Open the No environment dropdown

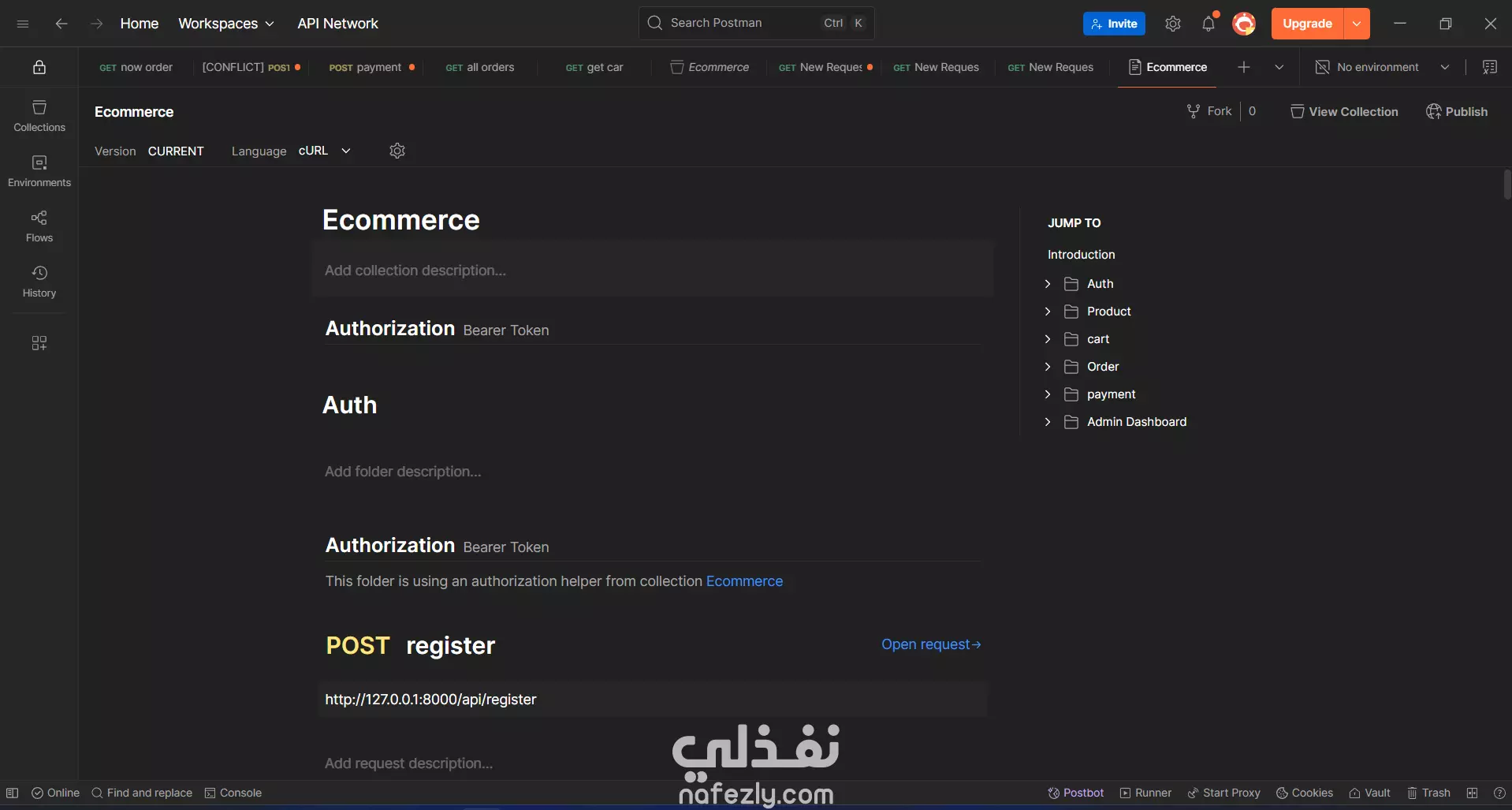1383,67
